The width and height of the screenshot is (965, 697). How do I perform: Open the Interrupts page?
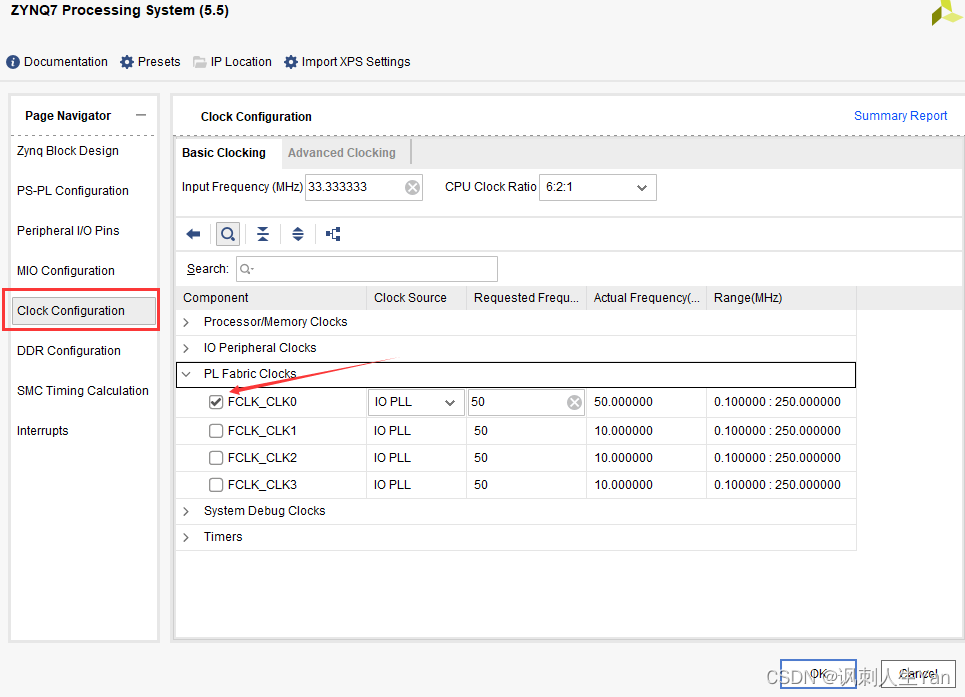(42, 431)
